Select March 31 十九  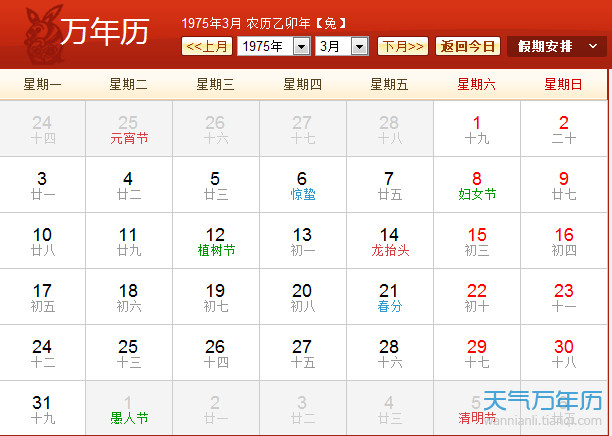pyautogui.click(x=42, y=409)
